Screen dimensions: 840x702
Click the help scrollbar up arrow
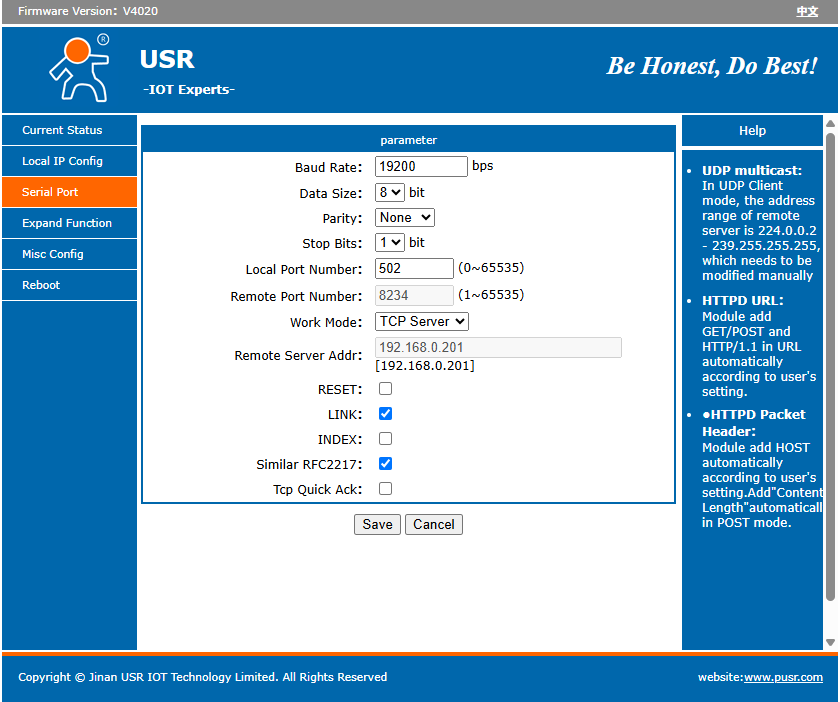click(830, 124)
